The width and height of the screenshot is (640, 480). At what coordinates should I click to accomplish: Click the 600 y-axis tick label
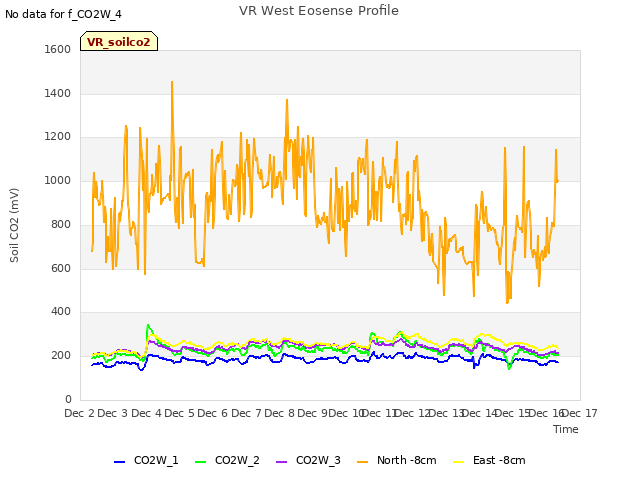[x=61, y=269]
